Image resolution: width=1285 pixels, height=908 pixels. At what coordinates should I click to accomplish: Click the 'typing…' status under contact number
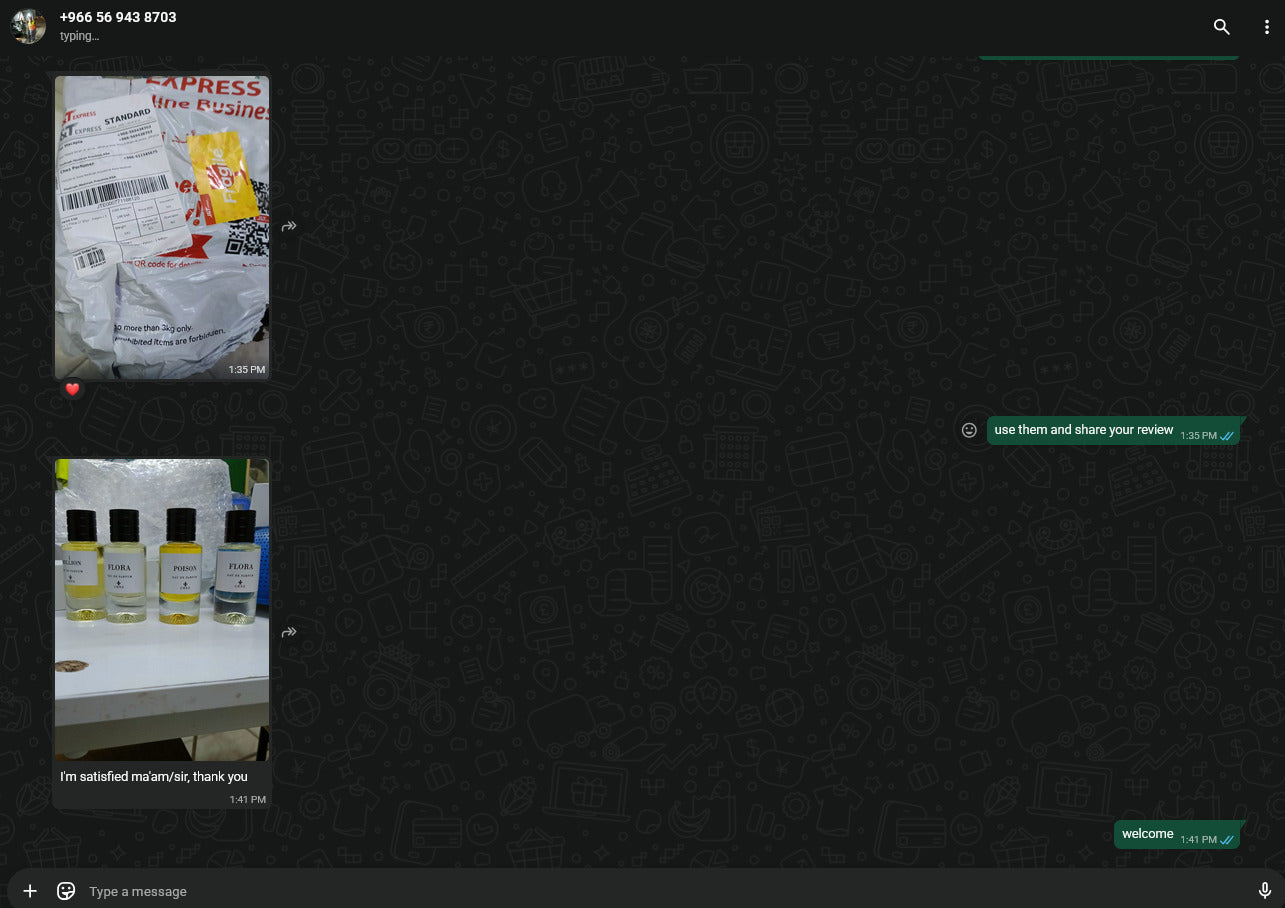[79, 36]
